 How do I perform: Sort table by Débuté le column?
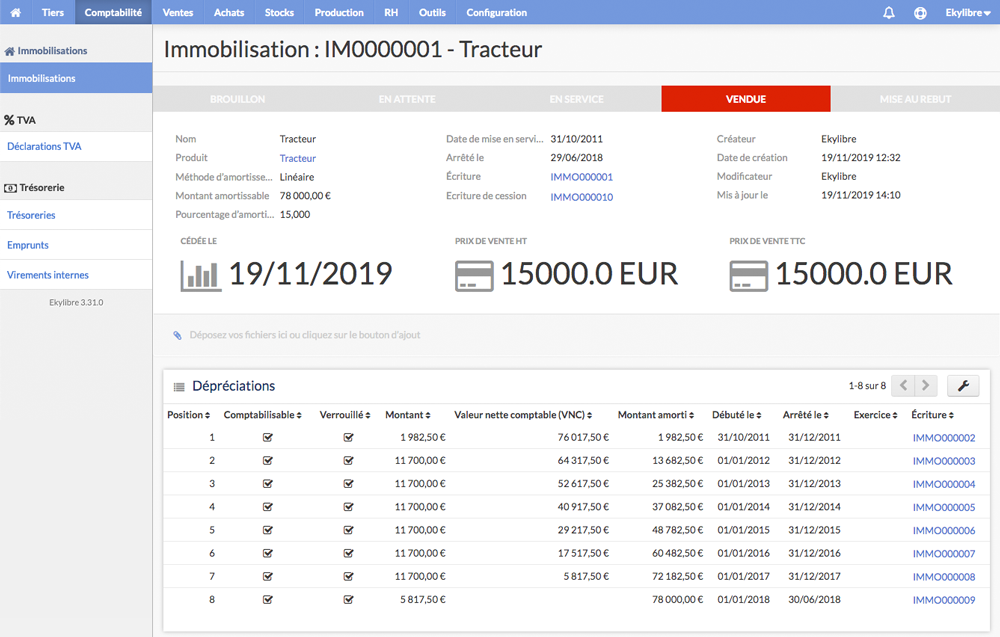737,414
